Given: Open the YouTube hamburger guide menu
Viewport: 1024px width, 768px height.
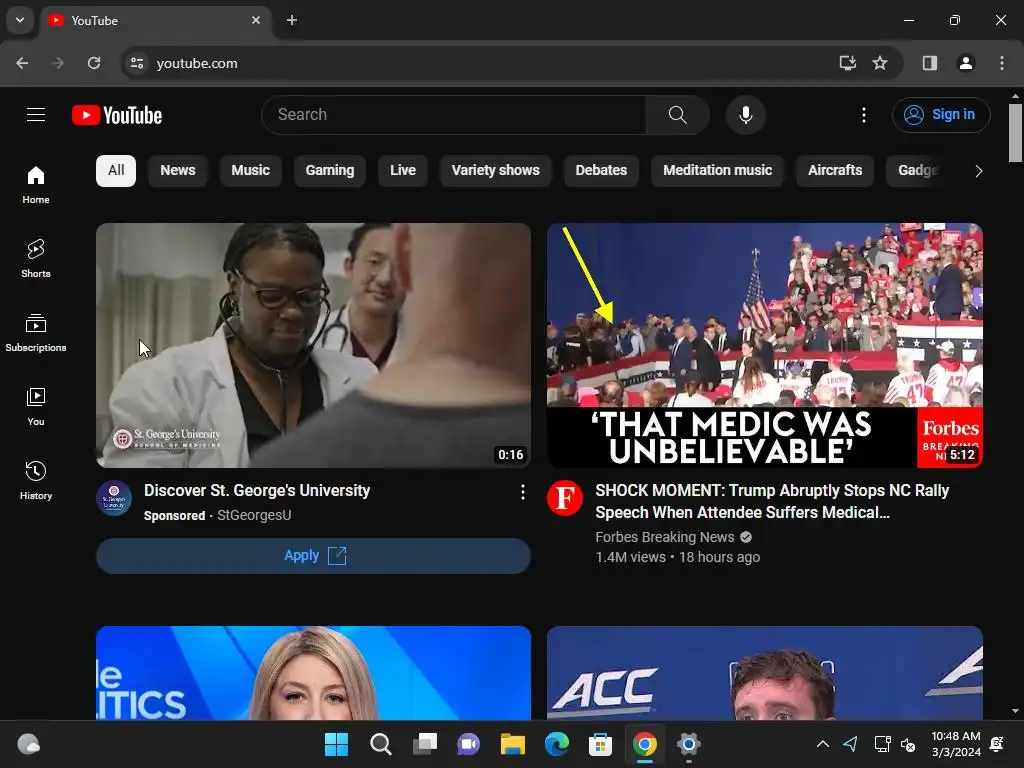Looking at the screenshot, I should click(36, 115).
